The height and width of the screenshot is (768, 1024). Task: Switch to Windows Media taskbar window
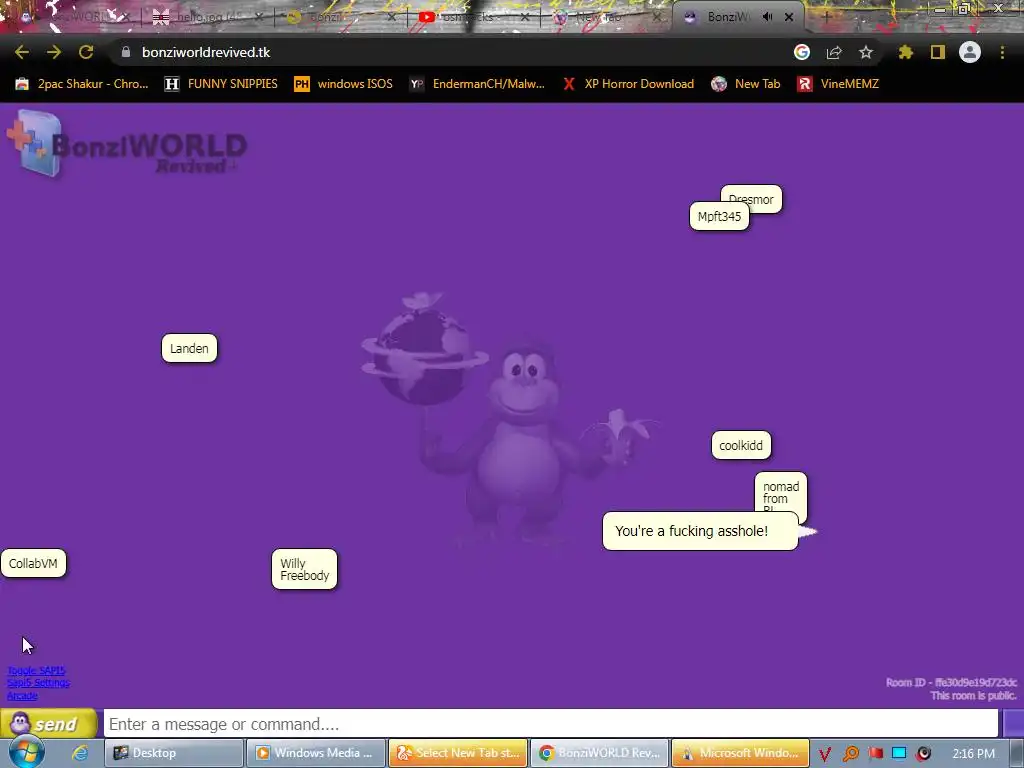click(315, 753)
